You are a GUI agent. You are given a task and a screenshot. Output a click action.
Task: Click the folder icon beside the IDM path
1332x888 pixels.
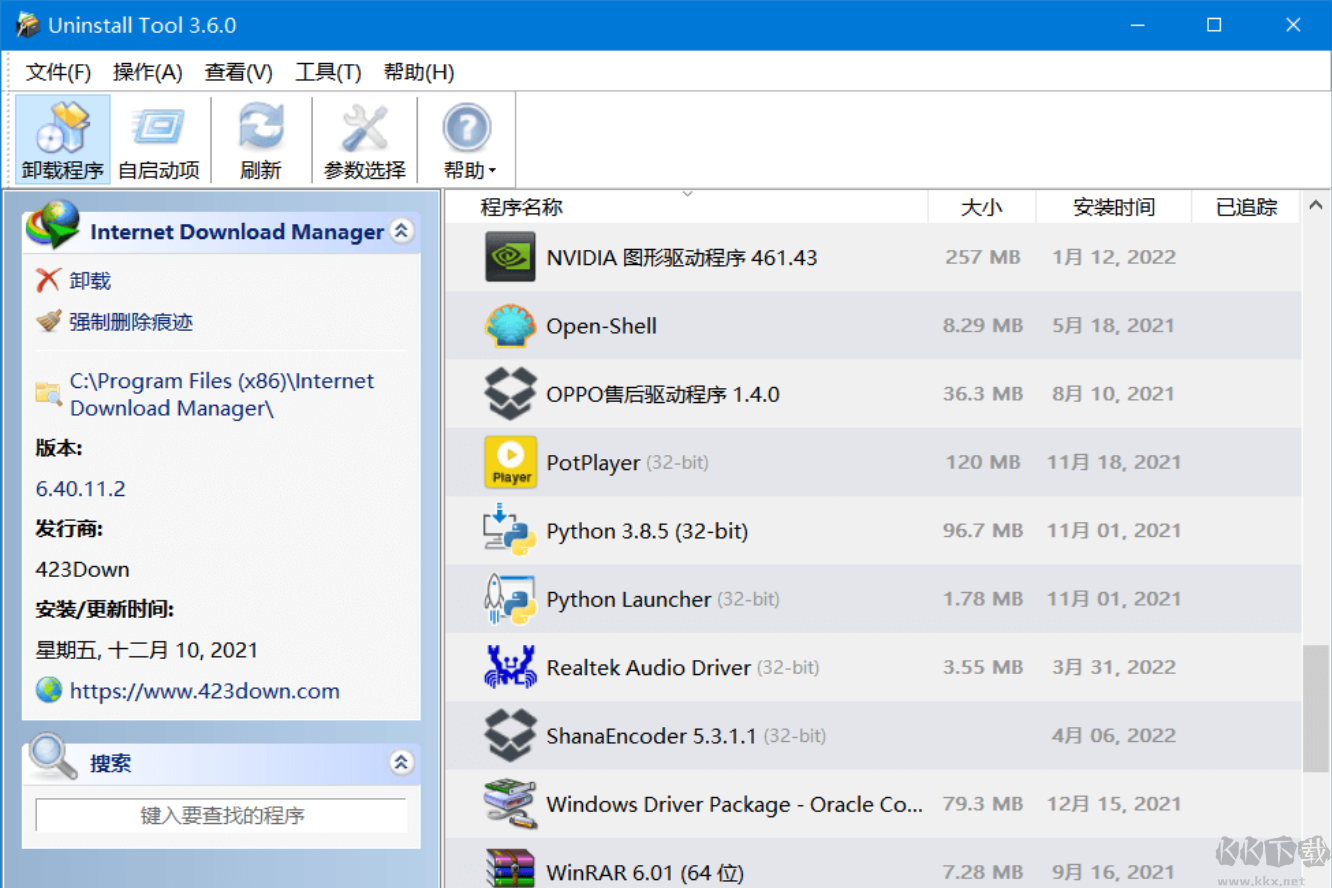46,394
